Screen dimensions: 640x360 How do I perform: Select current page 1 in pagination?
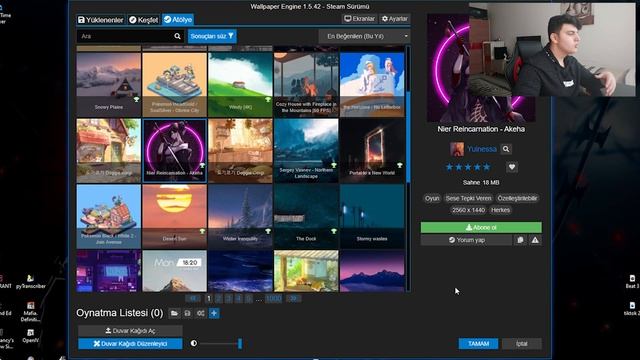click(209, 298)
